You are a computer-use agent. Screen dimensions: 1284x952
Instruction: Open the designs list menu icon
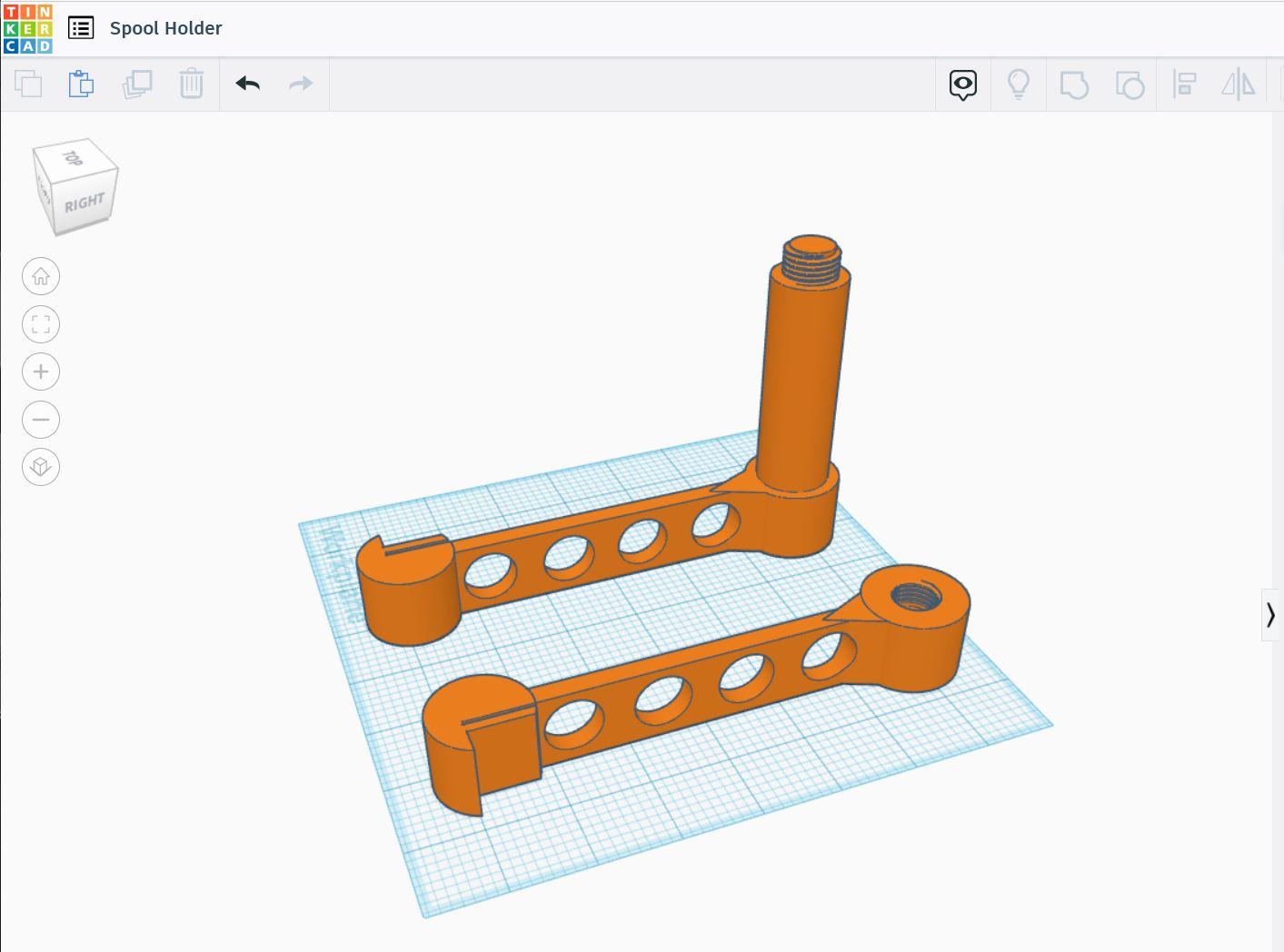pos(81,28)
